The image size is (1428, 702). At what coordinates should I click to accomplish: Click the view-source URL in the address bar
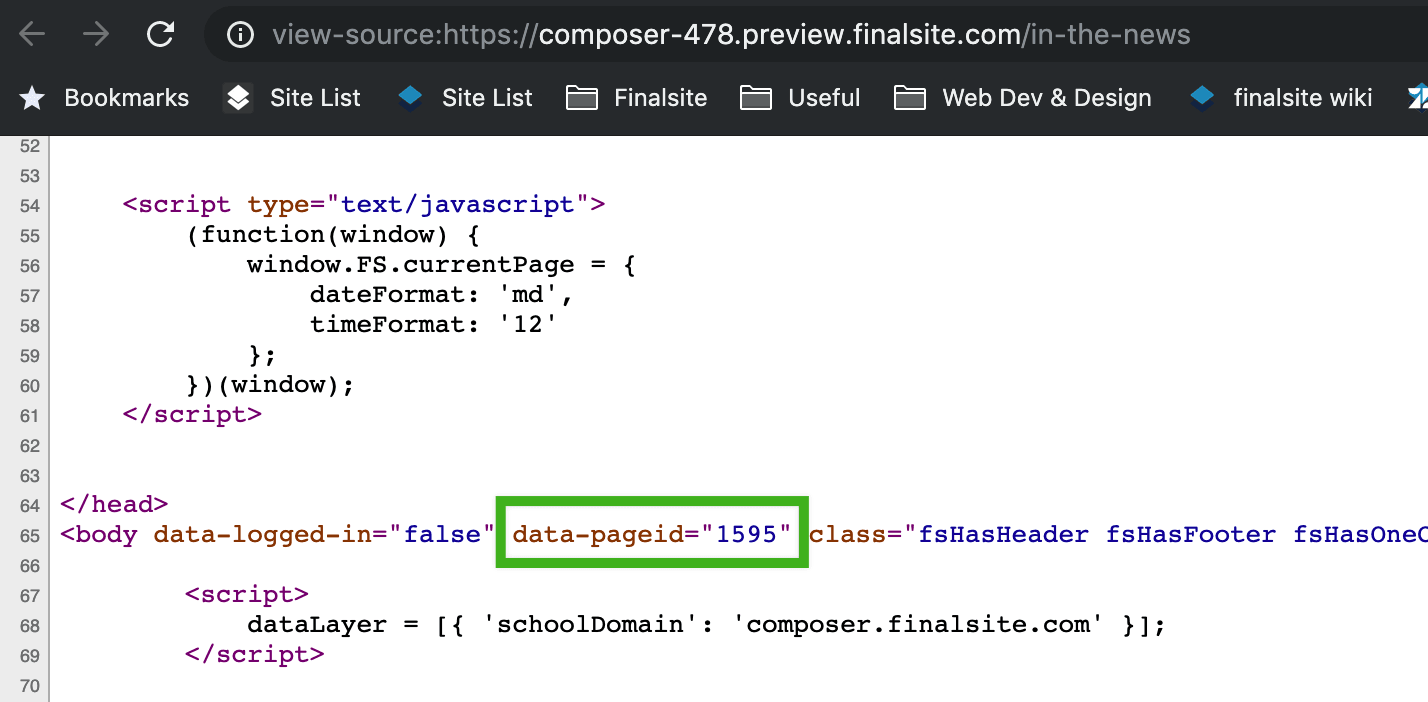tap(731, 36)
